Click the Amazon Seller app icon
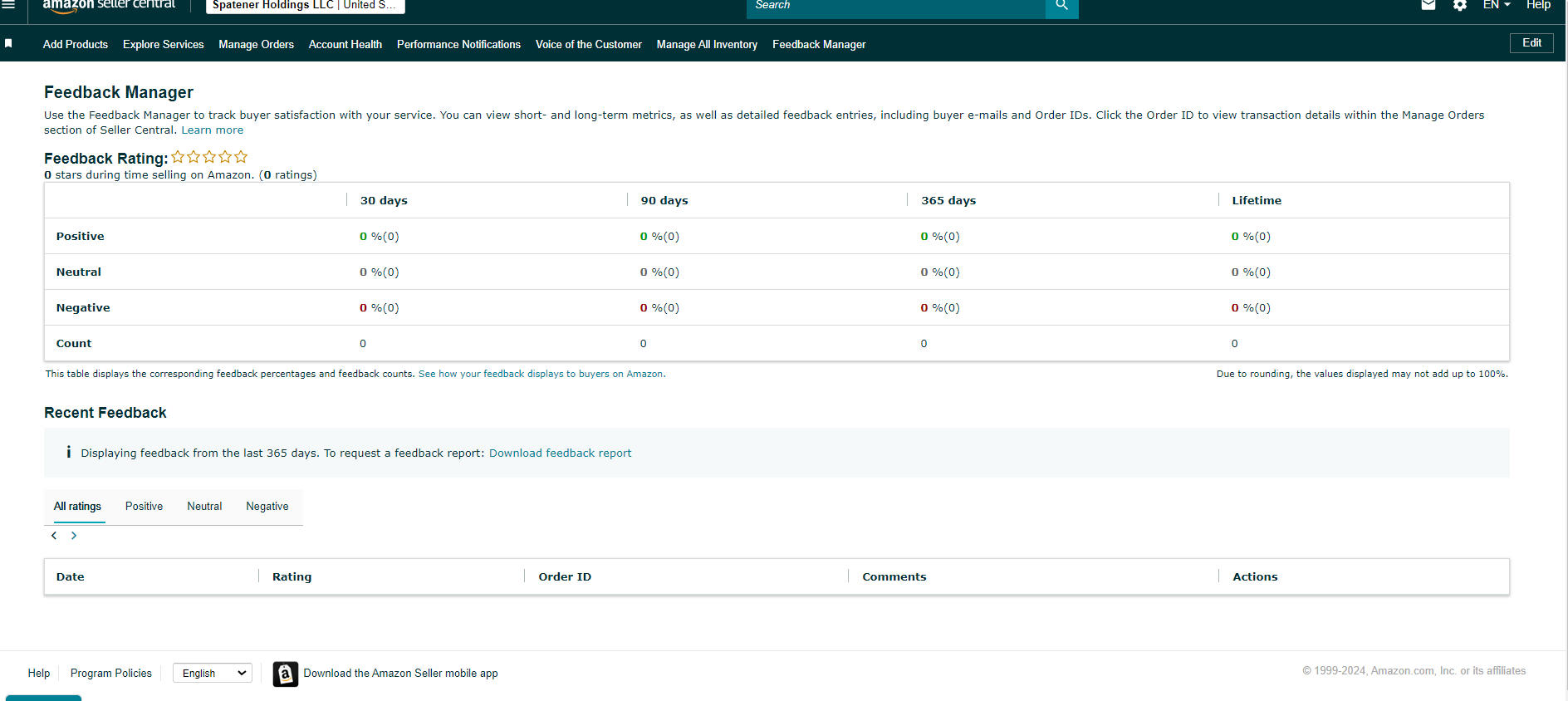This screenshot has height=701, width=1568. (x=286, y=674)
